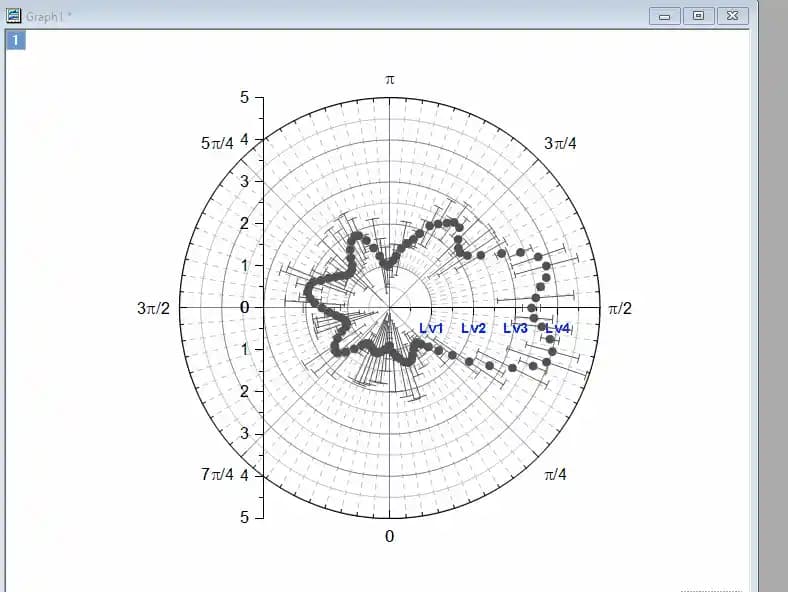The image size is (788, 592).
Task: Select the Lv3 text label
Action: tap(515, 329)
